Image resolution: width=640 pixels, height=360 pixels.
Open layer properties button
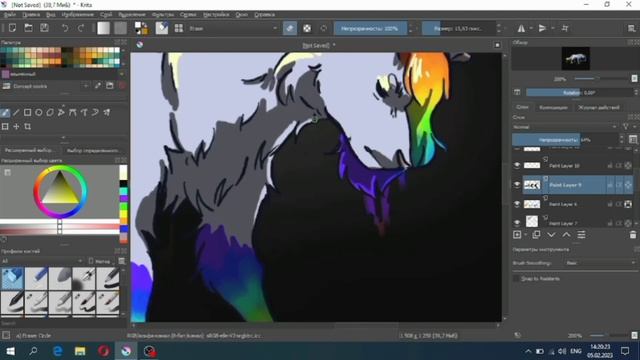point(581,235)
